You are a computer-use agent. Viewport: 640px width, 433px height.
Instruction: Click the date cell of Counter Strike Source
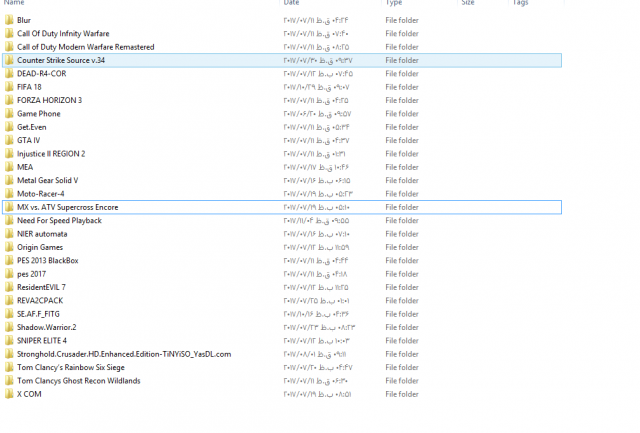(318, 60)
